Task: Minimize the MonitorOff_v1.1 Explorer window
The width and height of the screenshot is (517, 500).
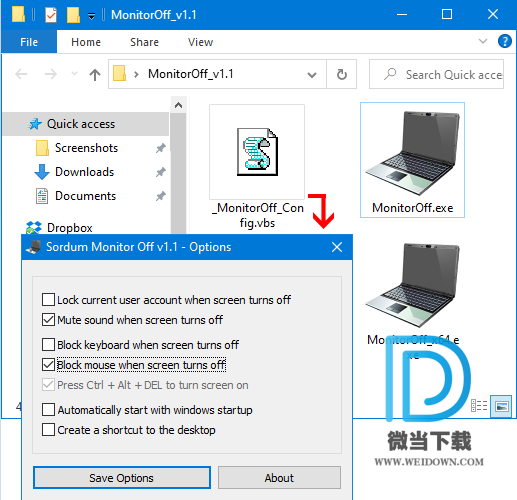Action: coord(402,15)
